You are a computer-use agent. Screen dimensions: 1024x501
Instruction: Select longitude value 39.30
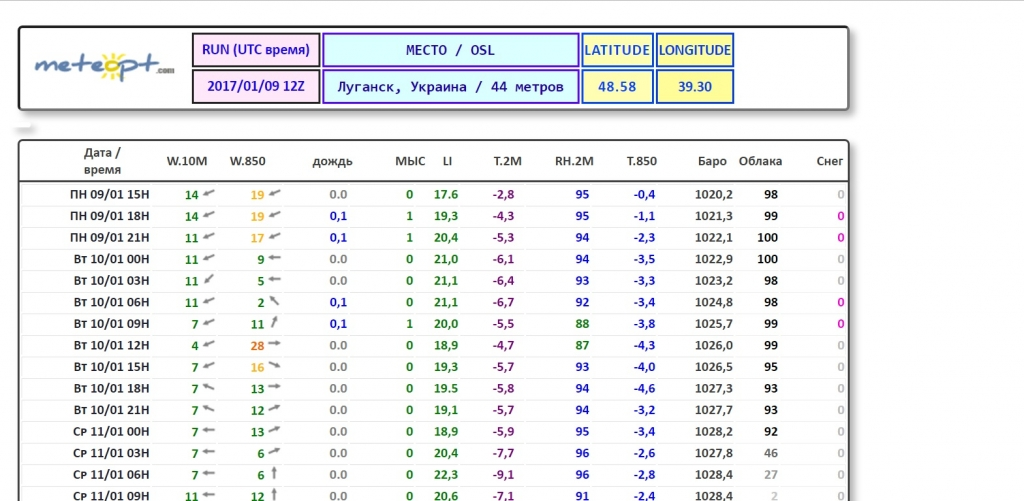pos(695,86)
